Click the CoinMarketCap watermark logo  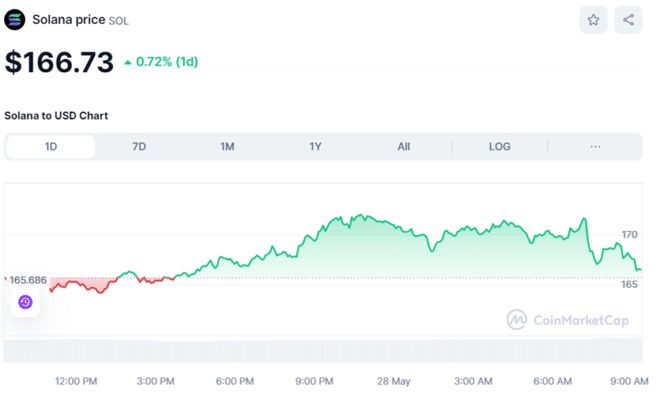[567, 320]
